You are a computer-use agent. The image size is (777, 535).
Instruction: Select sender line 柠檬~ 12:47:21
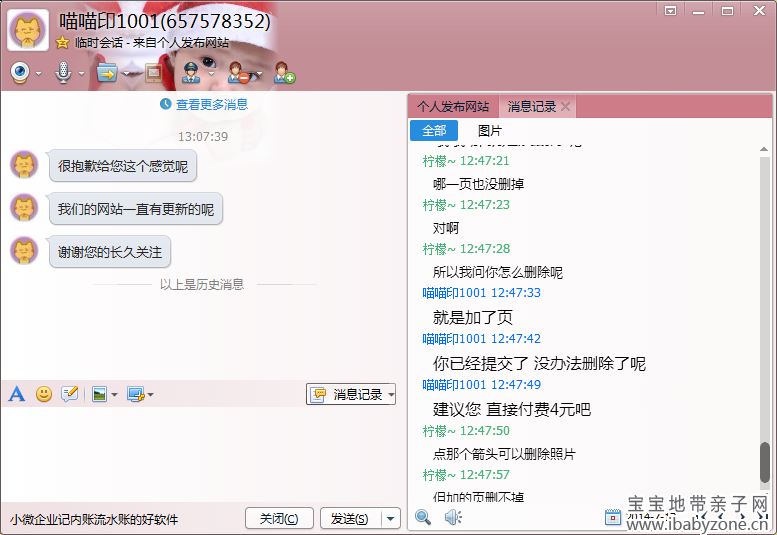[466, 161]
